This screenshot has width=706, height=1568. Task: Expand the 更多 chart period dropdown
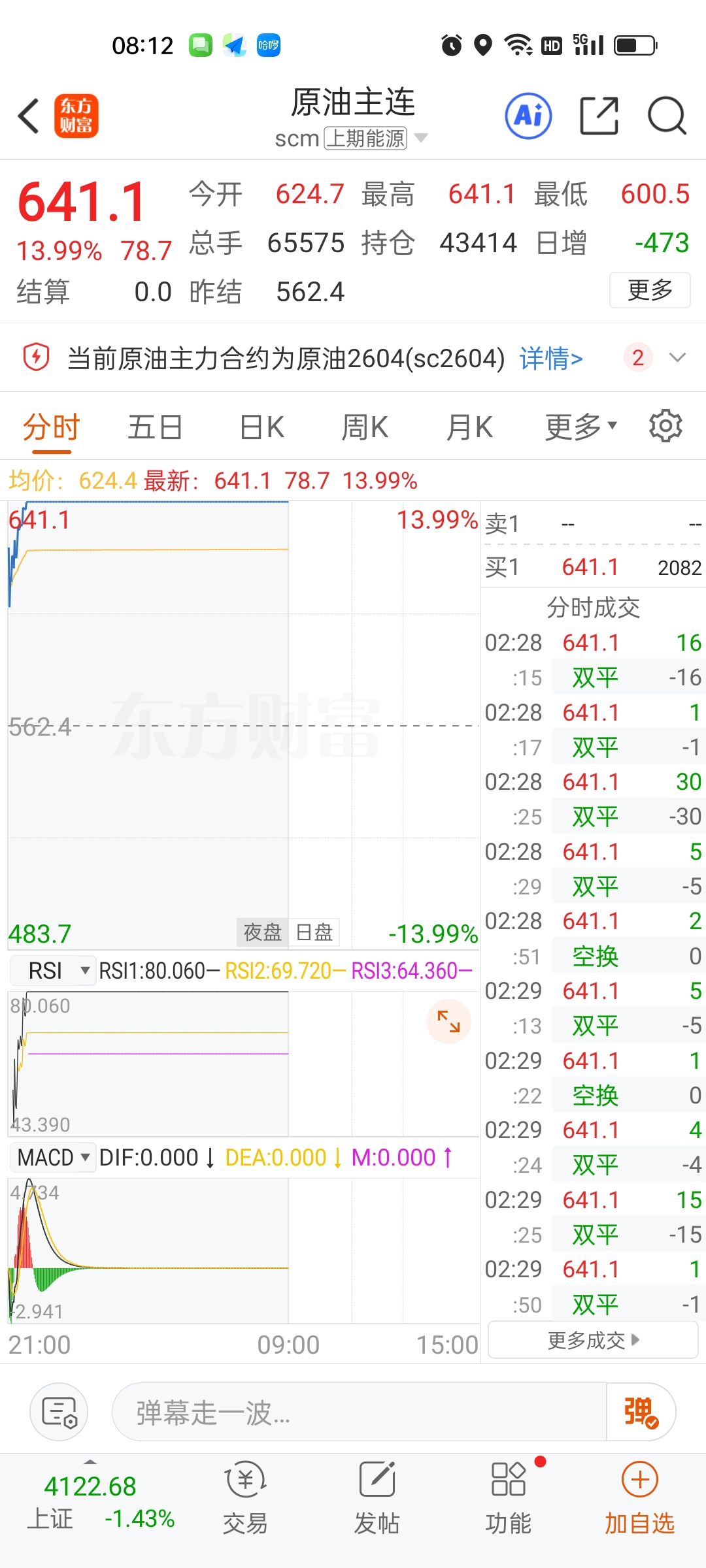[x=580, y=427]
